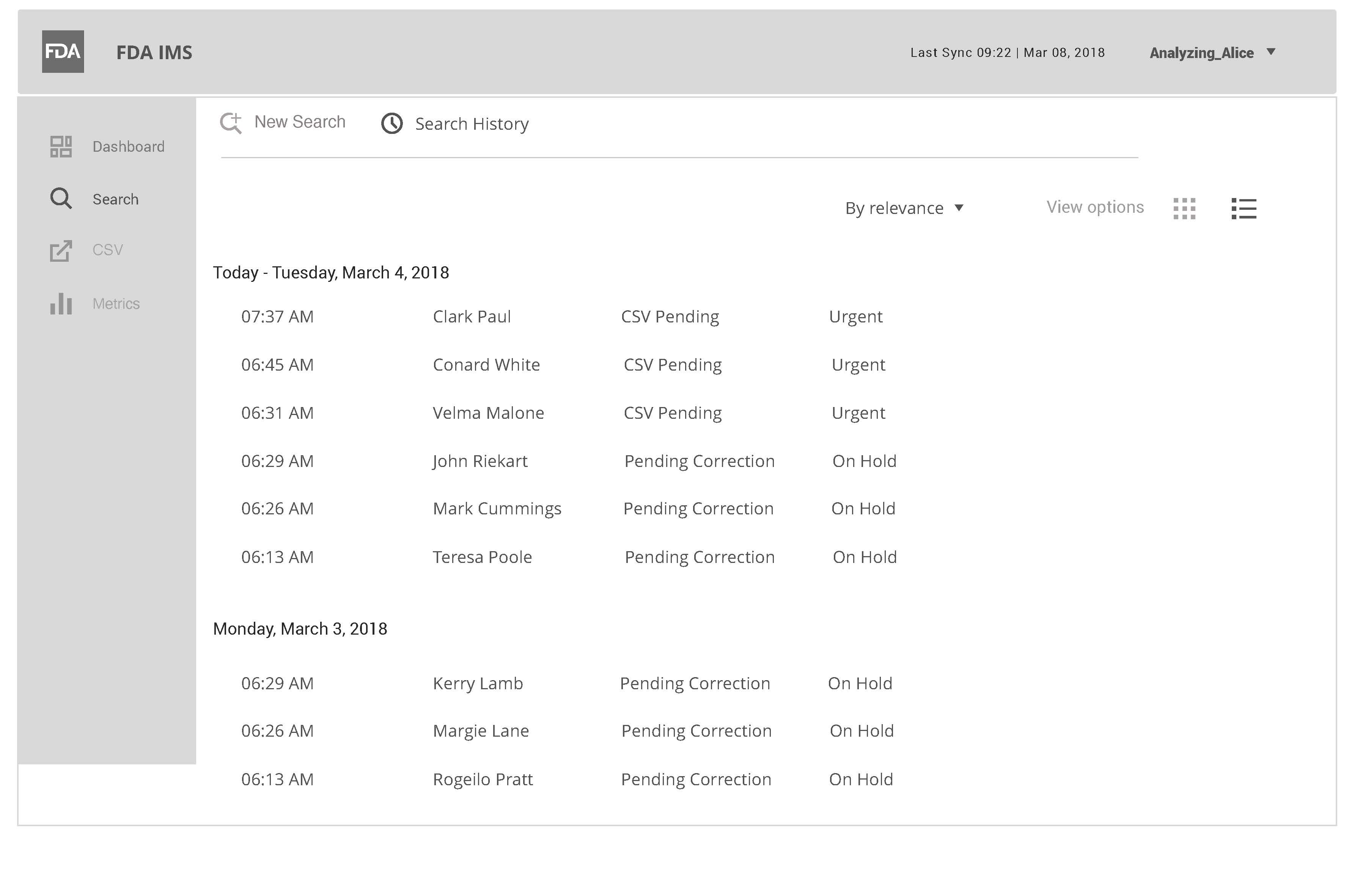Click the Analyzing_Alice username
Image resolution: width=1349 pixels, height=896 pixels.
point(1201,53)
